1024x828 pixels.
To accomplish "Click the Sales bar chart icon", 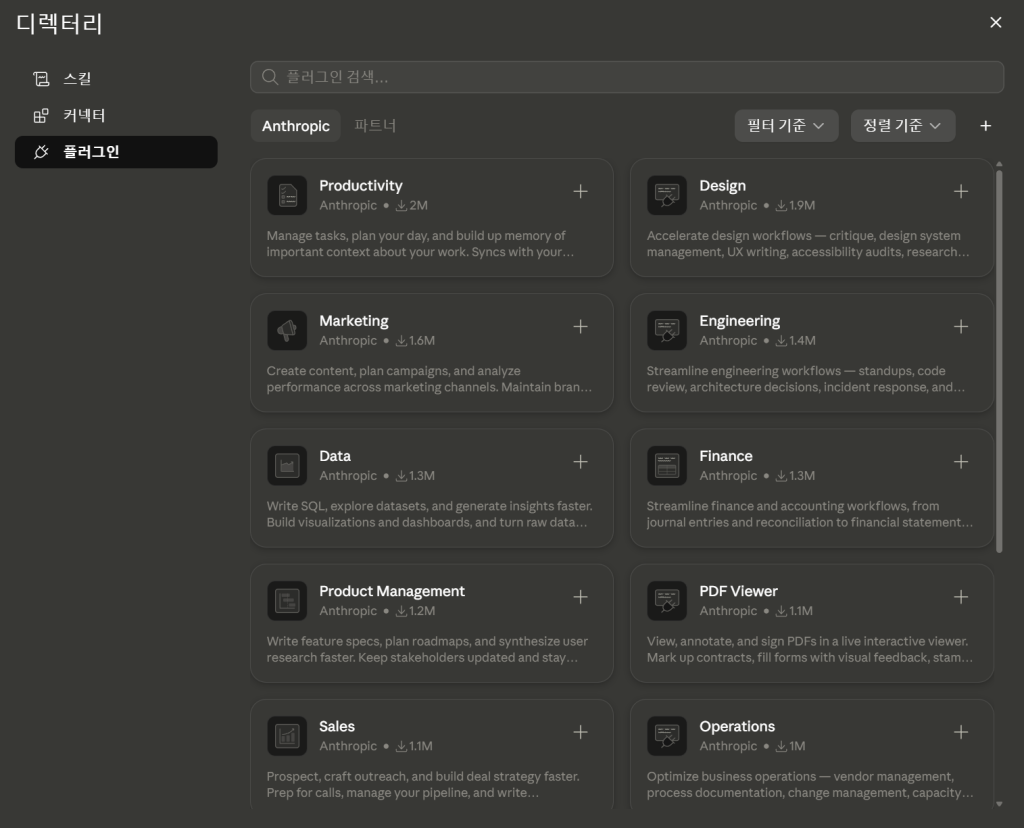I will click(x=287, y=736).
